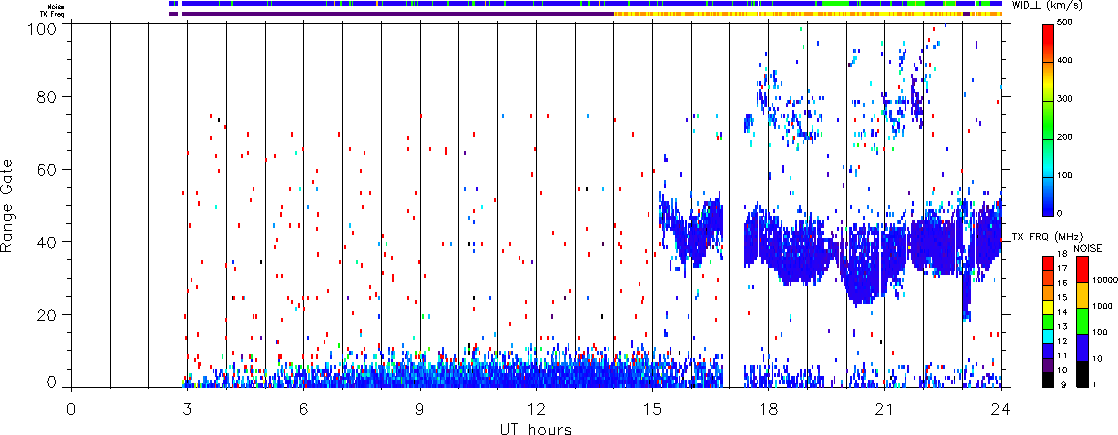Click the UT hours tick label '12'
This screenshot has height=435, width=1118.
[x=536, y=407]
